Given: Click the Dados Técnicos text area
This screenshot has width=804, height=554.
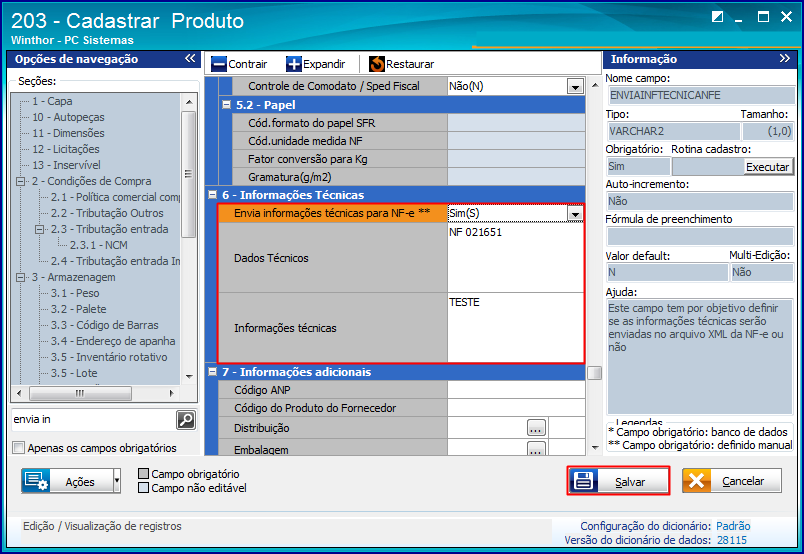Looking at the screenshot, I should click(516, 258).
